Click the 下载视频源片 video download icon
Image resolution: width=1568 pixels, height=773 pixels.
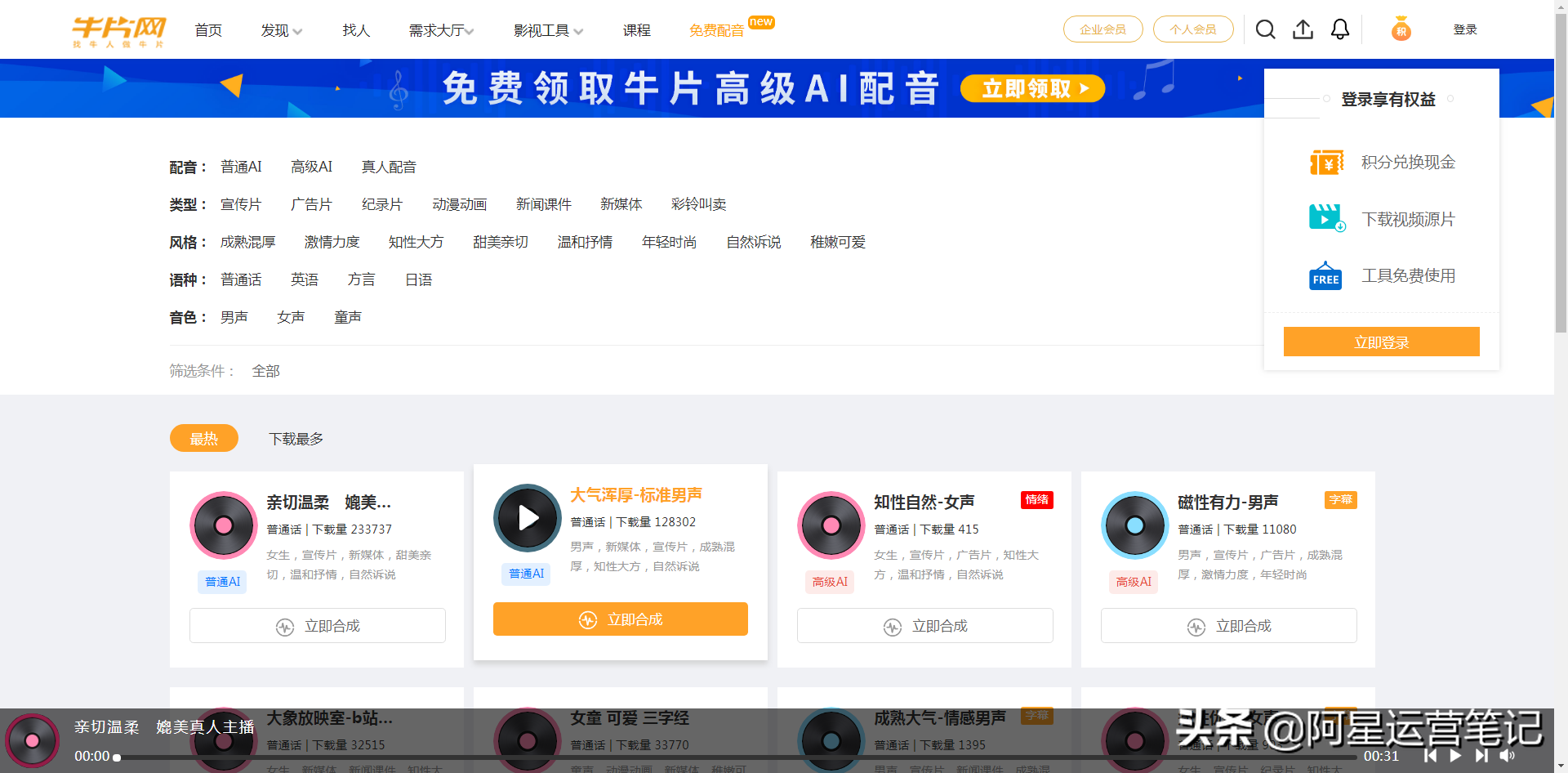click(1325, 217)
